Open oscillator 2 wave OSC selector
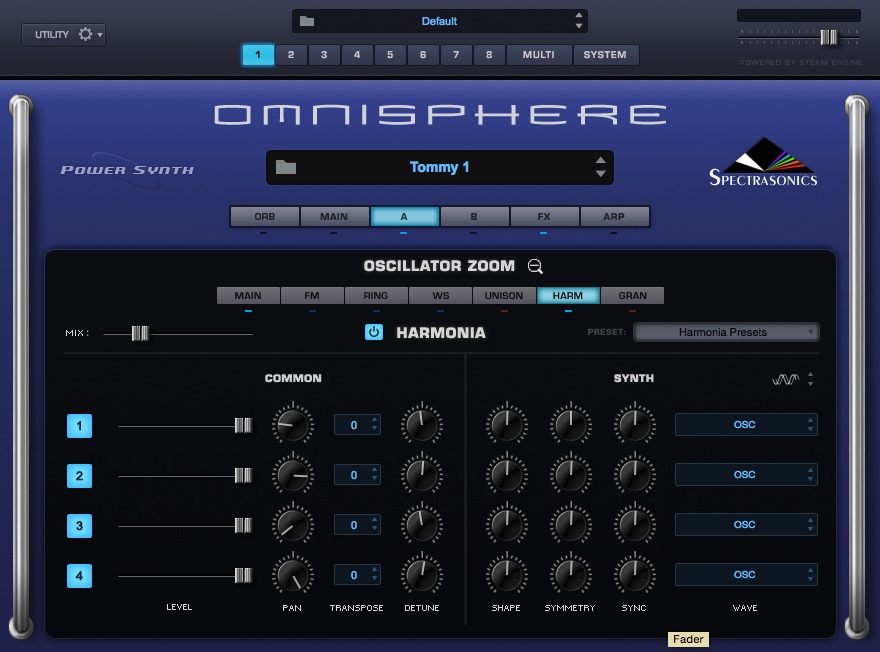This screenshot has height=652, width=880. coord(746,475)
